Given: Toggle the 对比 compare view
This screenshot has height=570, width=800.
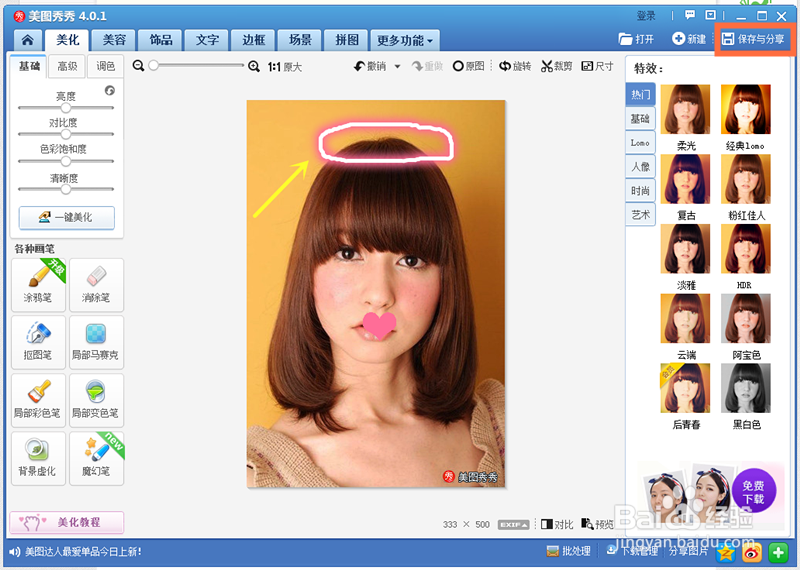Looking at the screenshot, I should click(x=557, y=524).
